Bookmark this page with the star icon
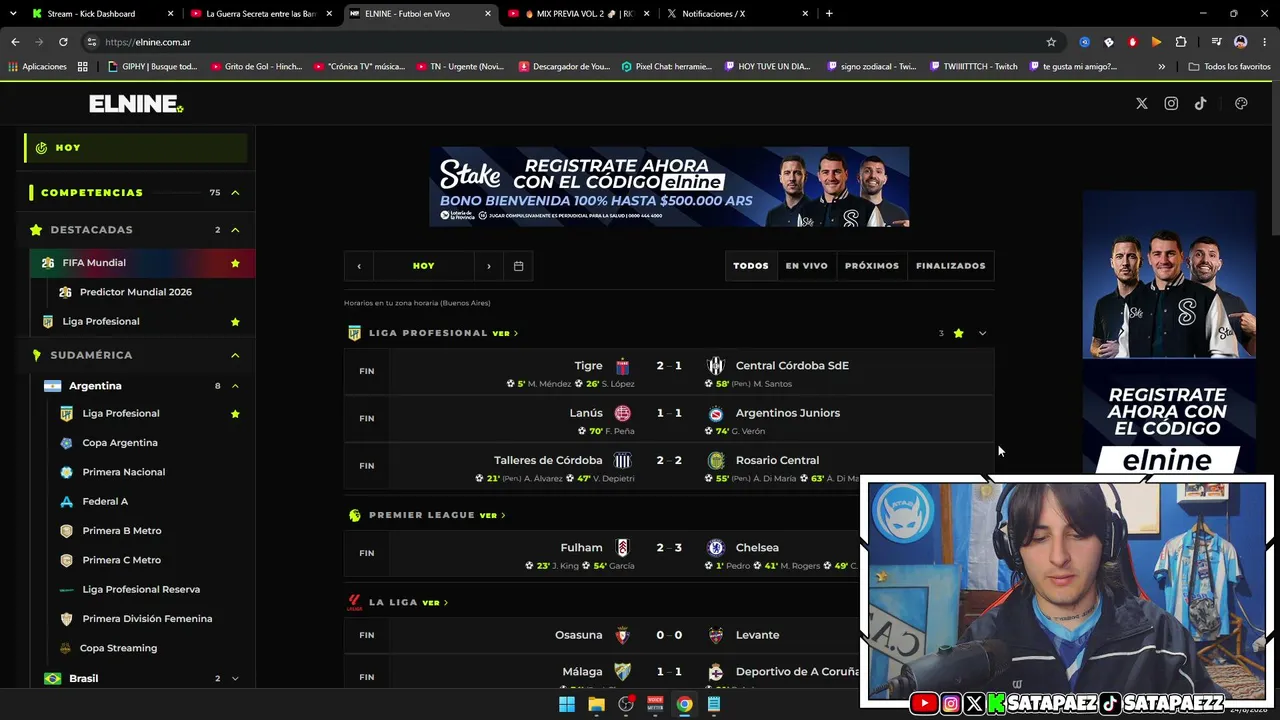The width and height of the screenshot is (1280, 720). (1051, 42)
